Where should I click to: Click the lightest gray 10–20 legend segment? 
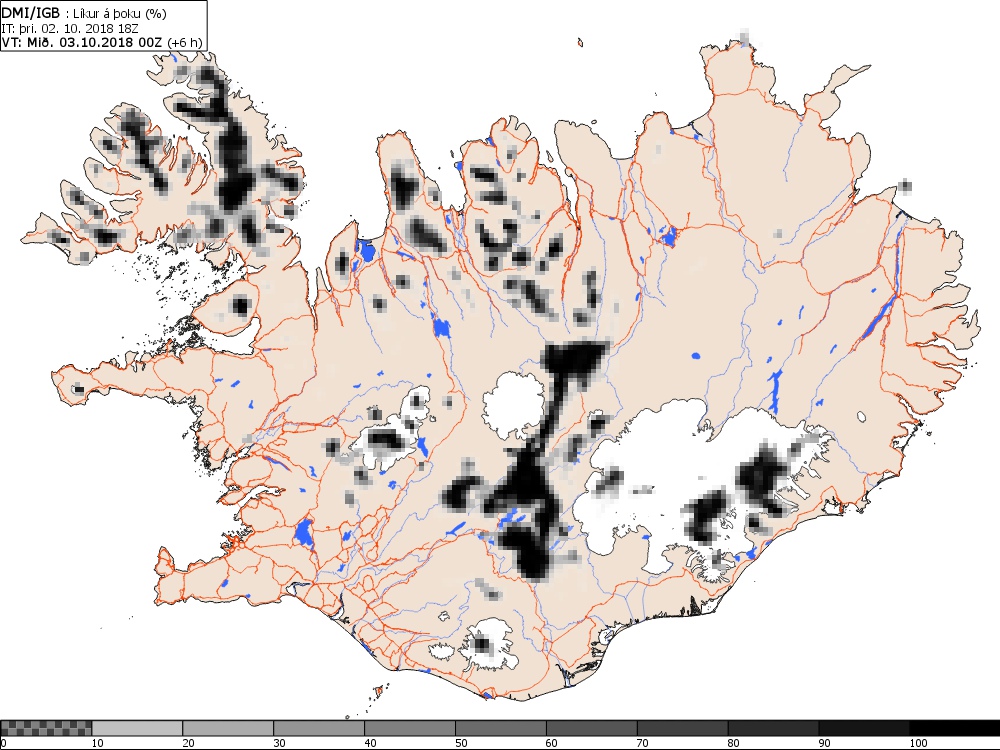click(x=137, y=728)
